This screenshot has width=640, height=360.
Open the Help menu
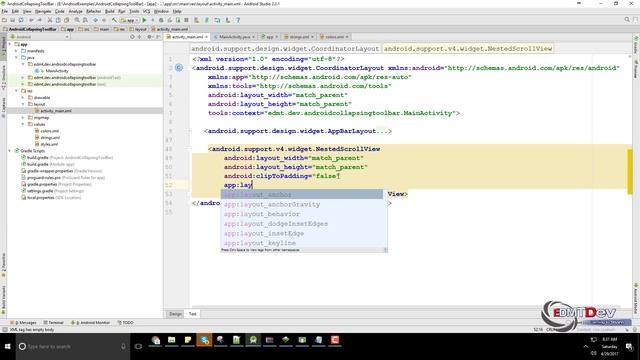(177, 11)
